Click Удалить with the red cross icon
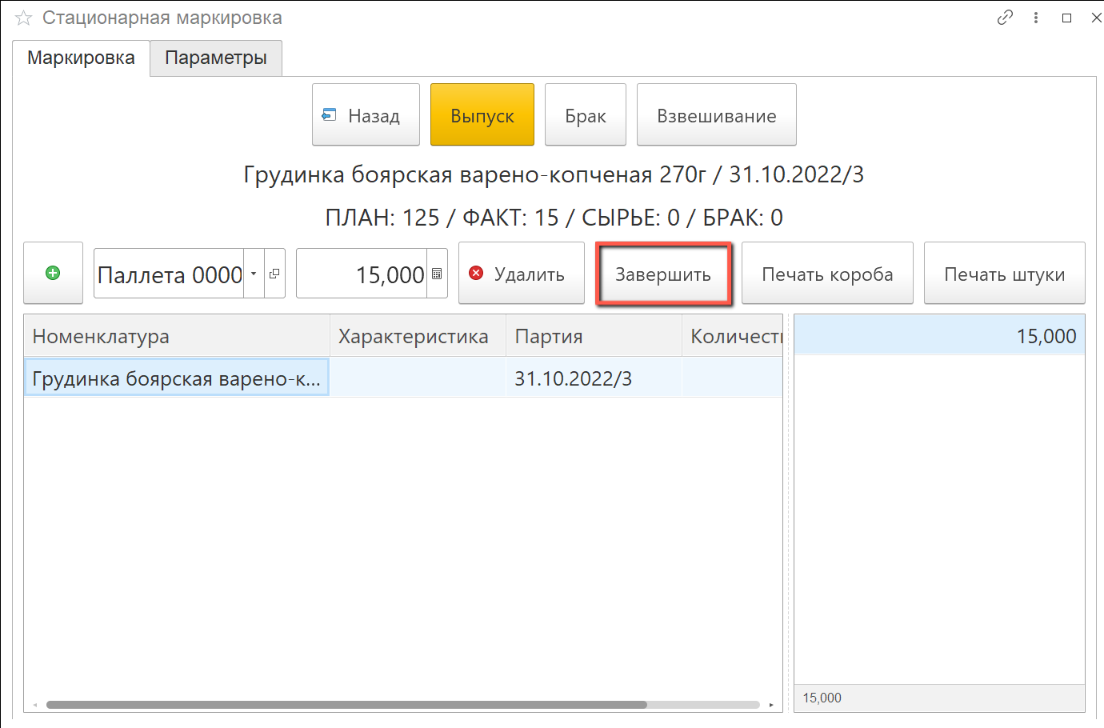1104x728 pixels. click(521, 274)
